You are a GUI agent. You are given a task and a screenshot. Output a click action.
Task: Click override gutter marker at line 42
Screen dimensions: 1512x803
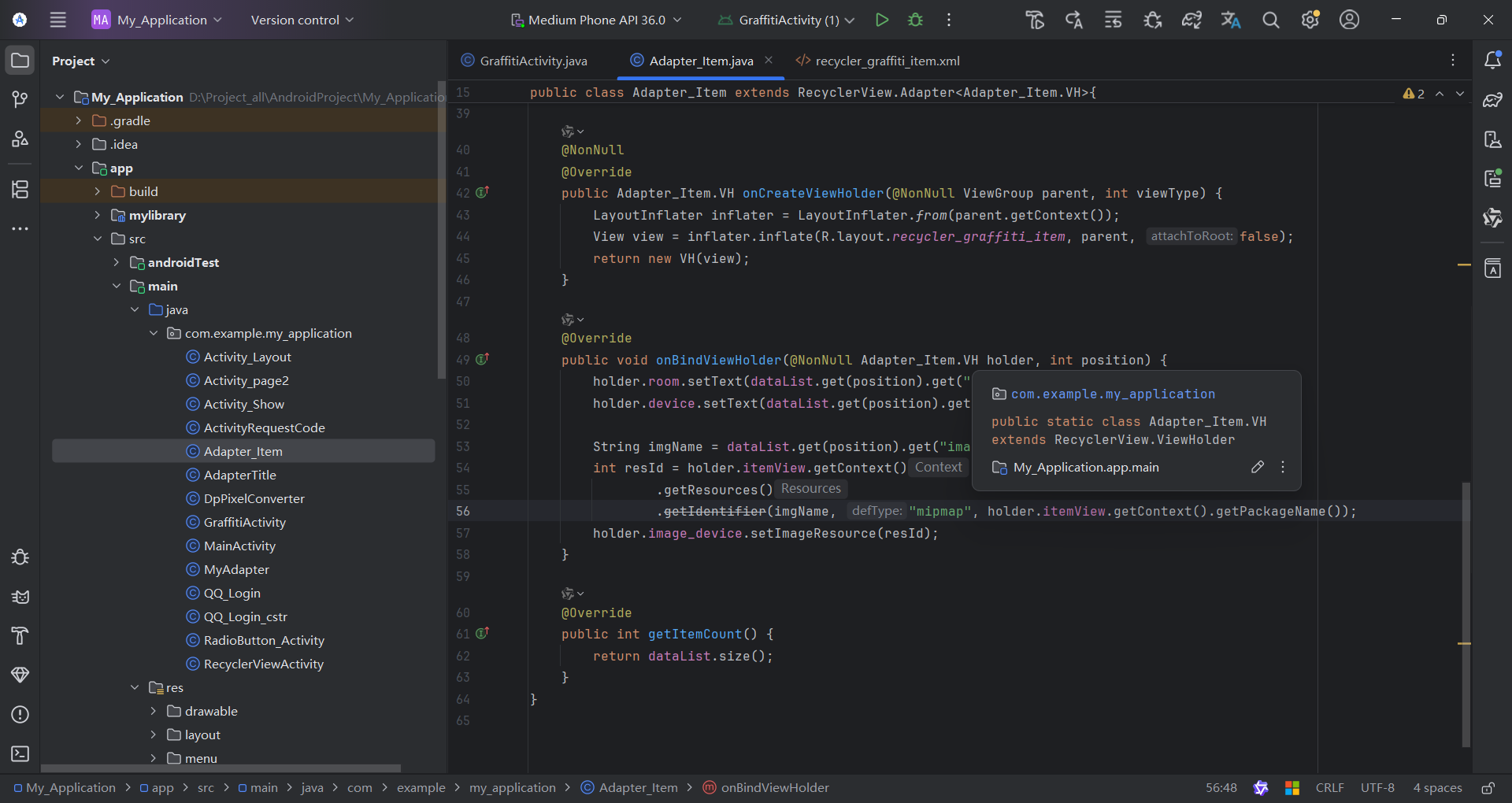[483, 193]
